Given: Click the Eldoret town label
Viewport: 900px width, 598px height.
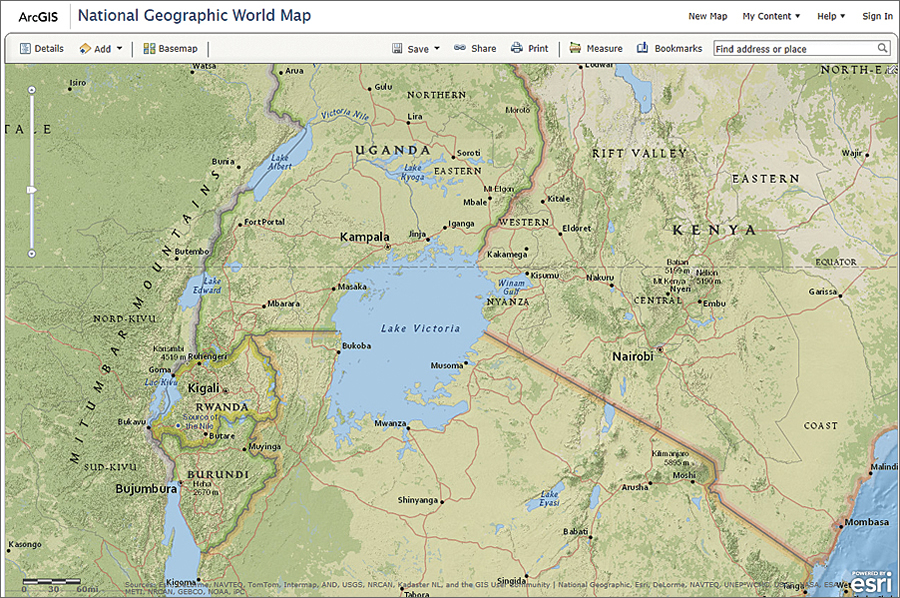Looking at the screenshot, I should click(576, 228).
